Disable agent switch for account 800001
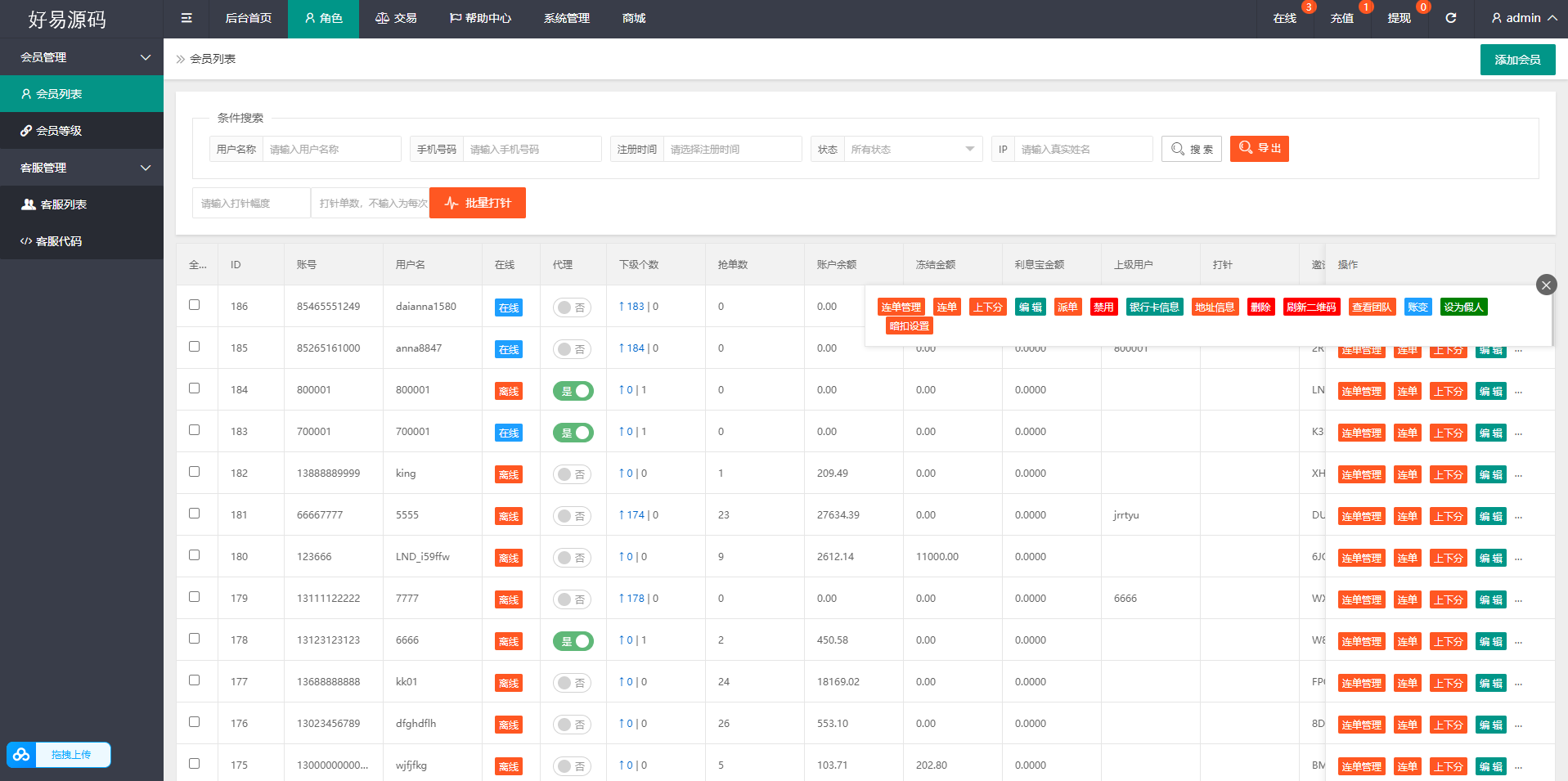The height and width of the screenshot is (781, 1568). click(573, 391)
